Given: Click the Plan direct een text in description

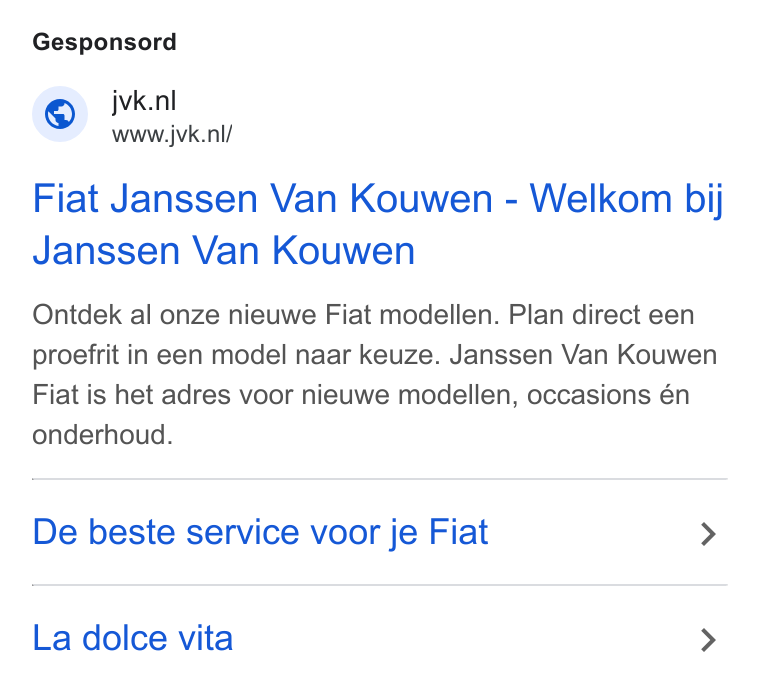Looking at the screenshot, I should pyautogui.click(x=602, y=315).
